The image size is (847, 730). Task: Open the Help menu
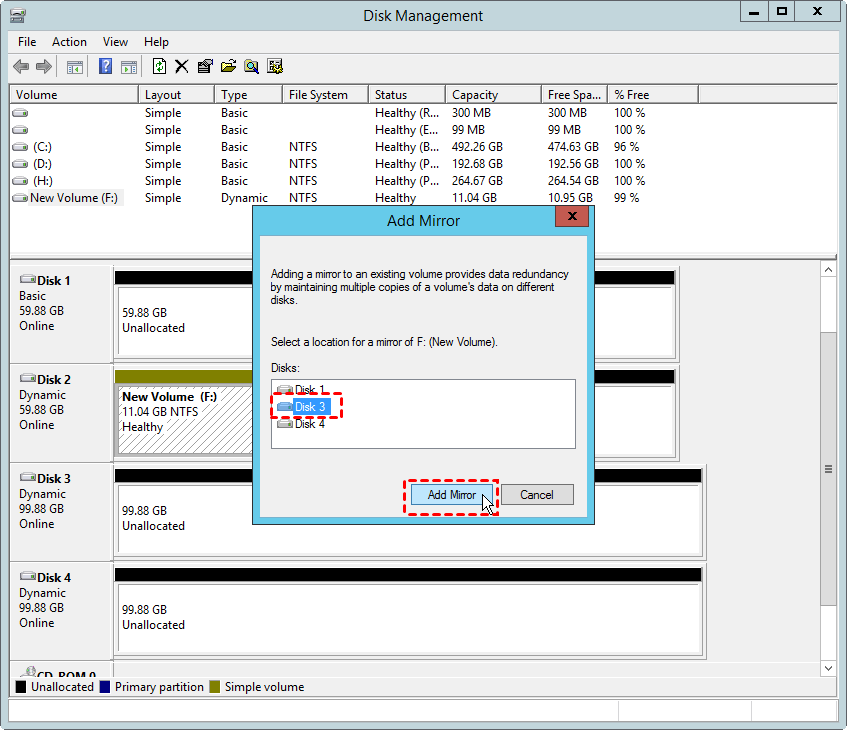[156, 42]
